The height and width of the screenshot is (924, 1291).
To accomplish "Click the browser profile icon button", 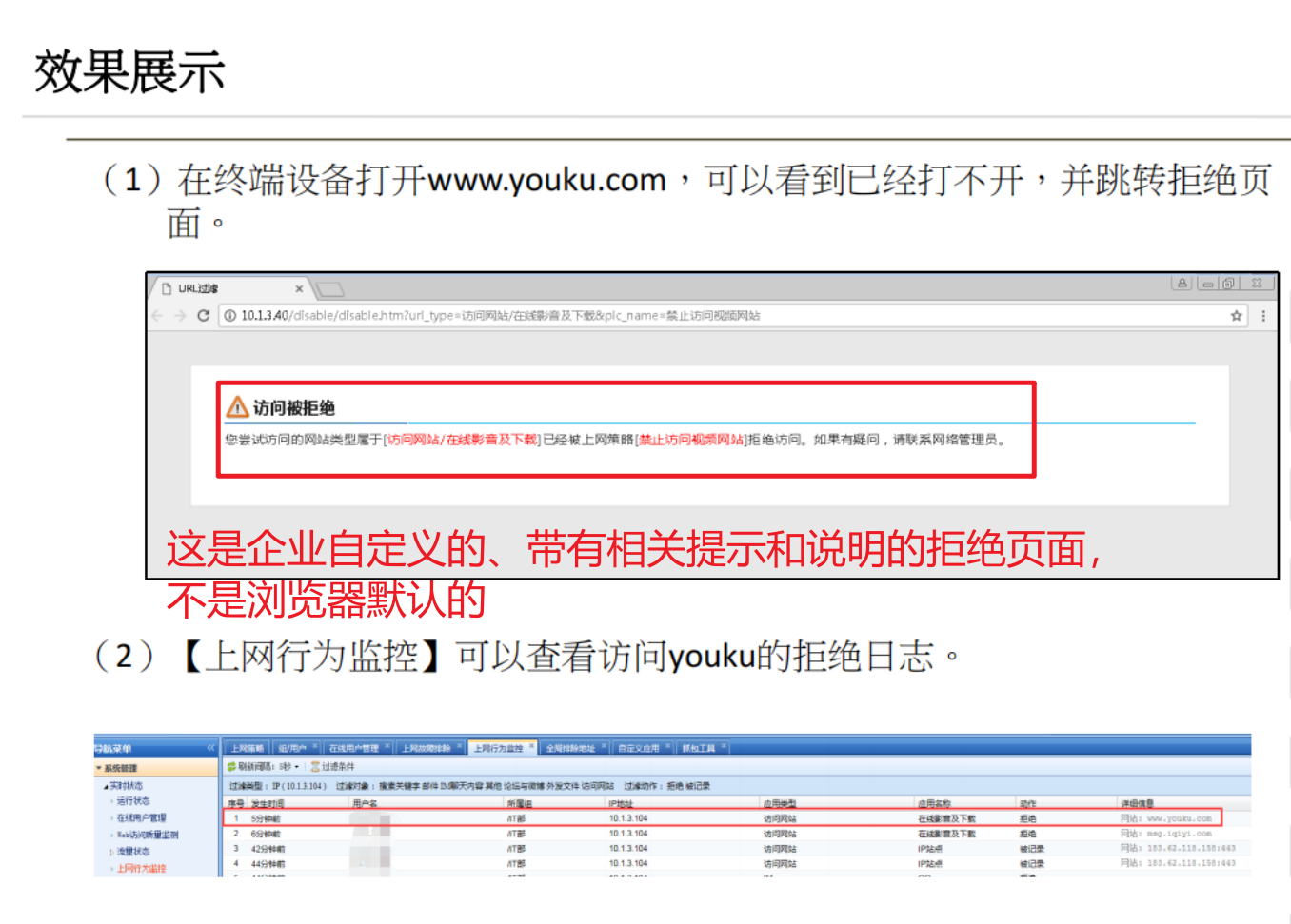I will [x=1182, y=284].
